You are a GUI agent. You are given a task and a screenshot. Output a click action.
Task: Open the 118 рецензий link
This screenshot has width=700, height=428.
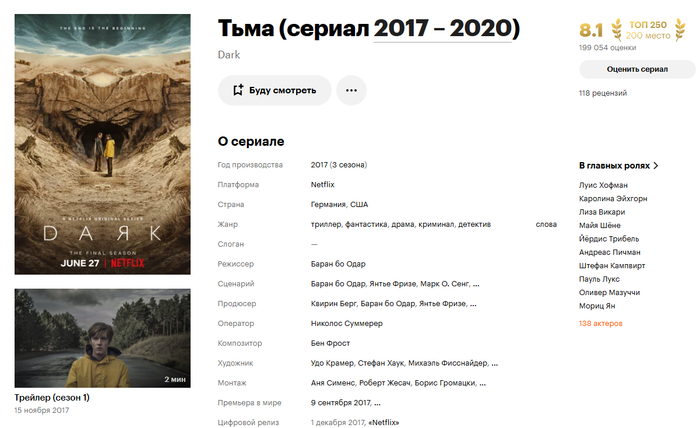pyautogui.click(x=603, y=93)
